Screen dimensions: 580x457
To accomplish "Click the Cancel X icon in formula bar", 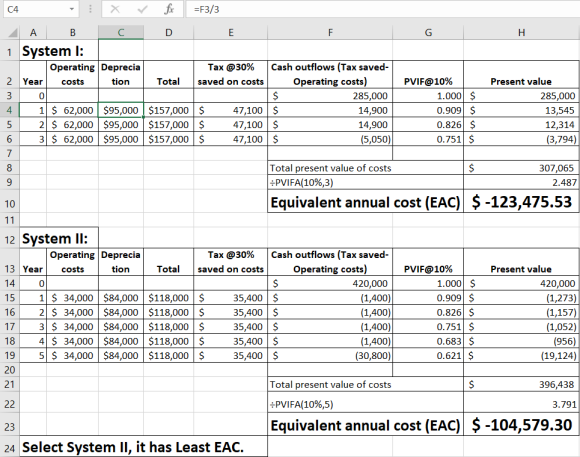I will [115, 9].
